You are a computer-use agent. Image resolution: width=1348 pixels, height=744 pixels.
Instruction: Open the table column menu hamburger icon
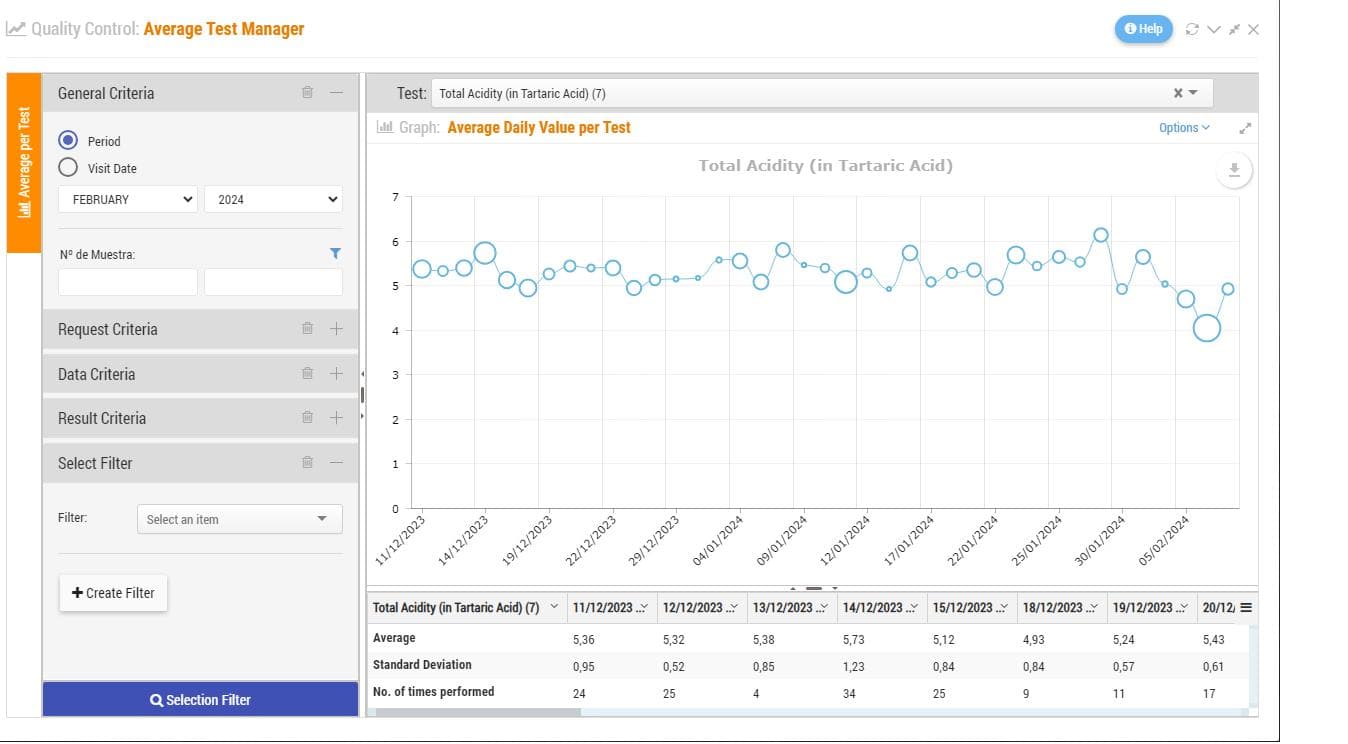(1246, 608)
